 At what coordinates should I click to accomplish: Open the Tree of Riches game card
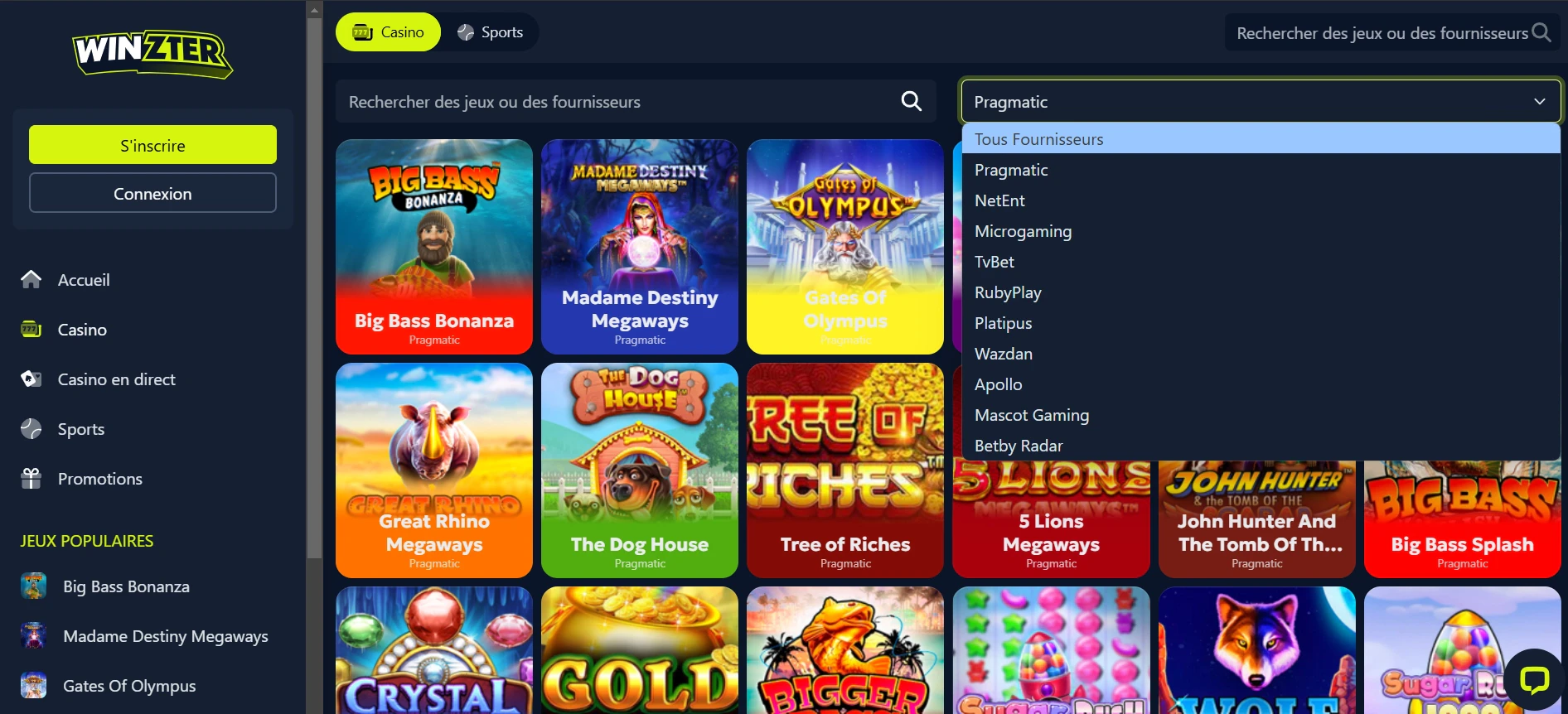[845, 470]
